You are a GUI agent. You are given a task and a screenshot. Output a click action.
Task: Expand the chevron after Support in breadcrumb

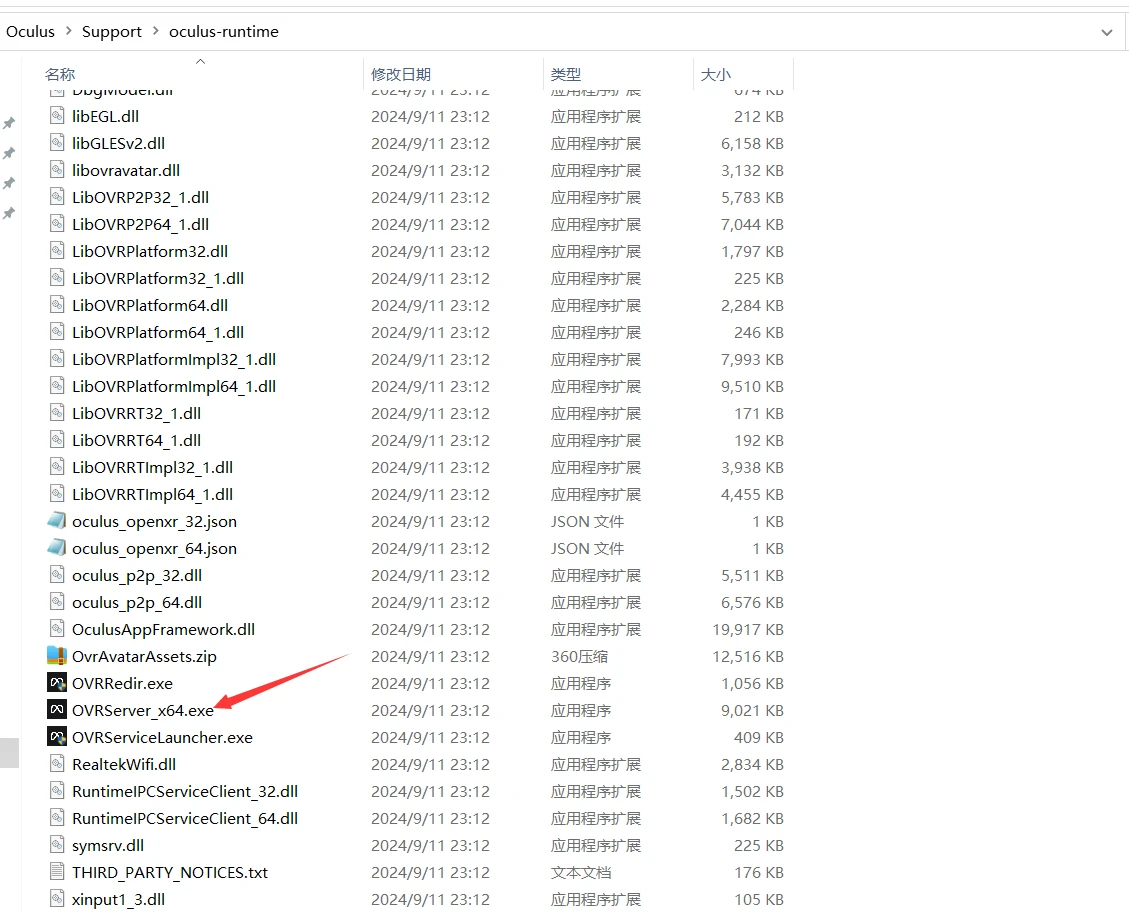[x=156, y=31]
